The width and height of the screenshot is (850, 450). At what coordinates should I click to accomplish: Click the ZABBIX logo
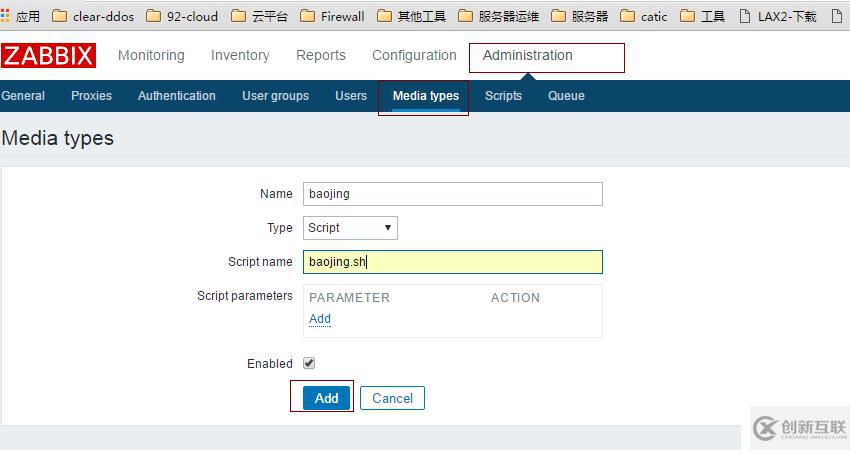pyautogui.click(x=48, y=56)
